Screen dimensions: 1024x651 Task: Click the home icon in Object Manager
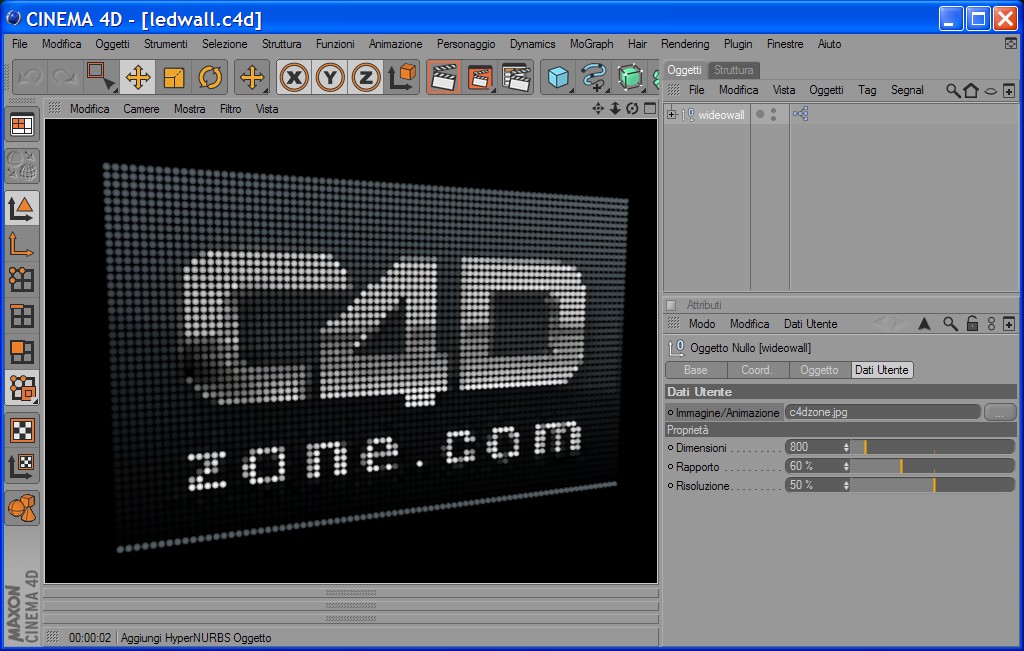pyautogui.click(x=971, y=90)
